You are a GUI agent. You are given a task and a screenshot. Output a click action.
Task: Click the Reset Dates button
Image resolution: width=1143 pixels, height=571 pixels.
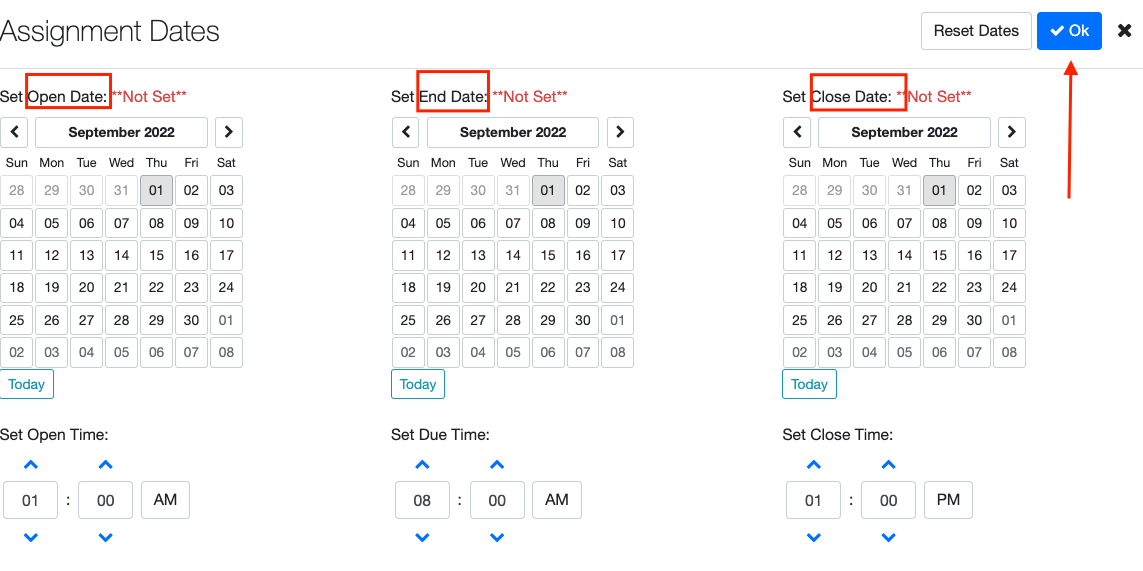[x=975, y=31]
